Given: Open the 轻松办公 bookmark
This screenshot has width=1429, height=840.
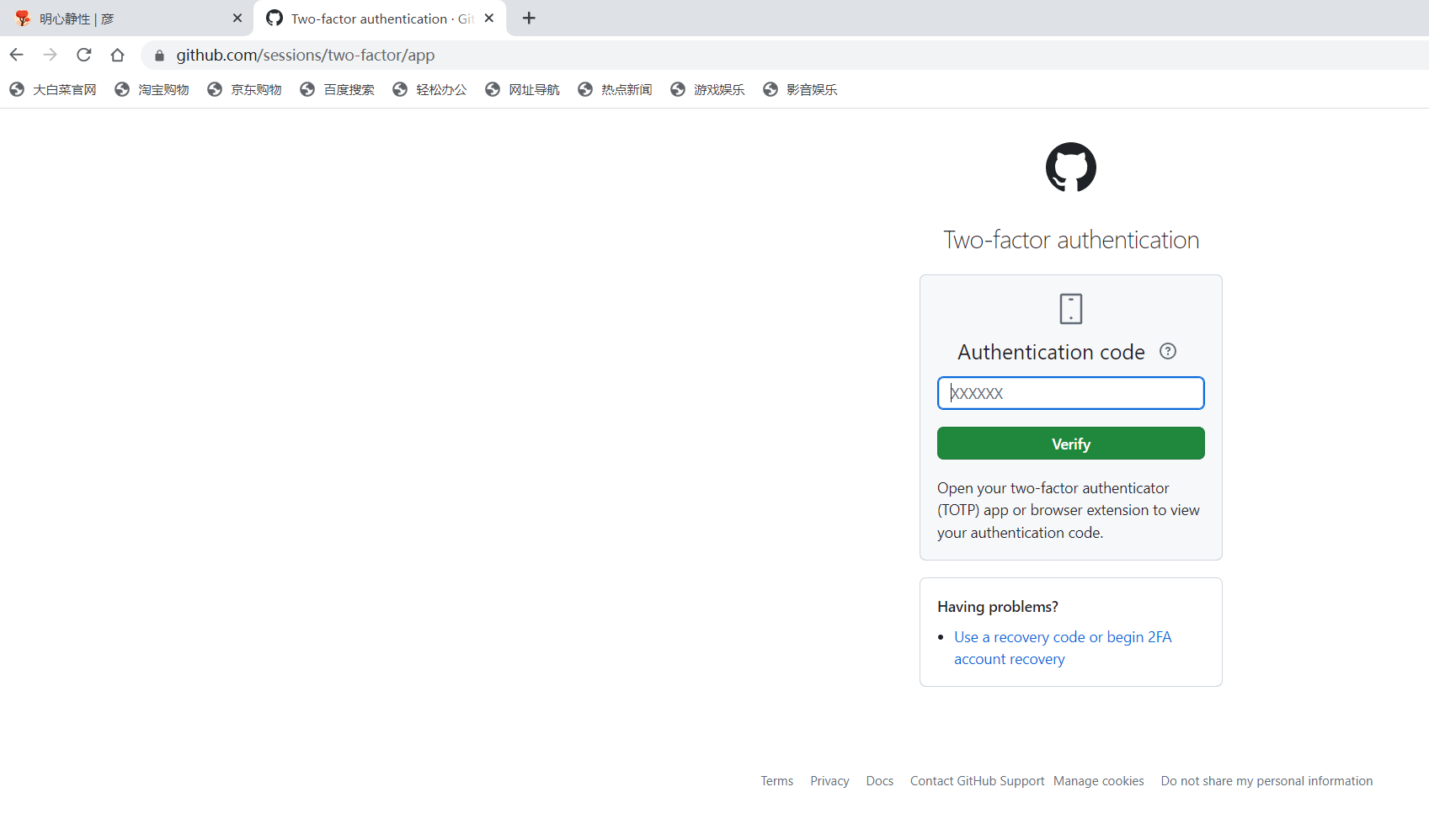Looking at the screenshot, I should click(429, 89).
